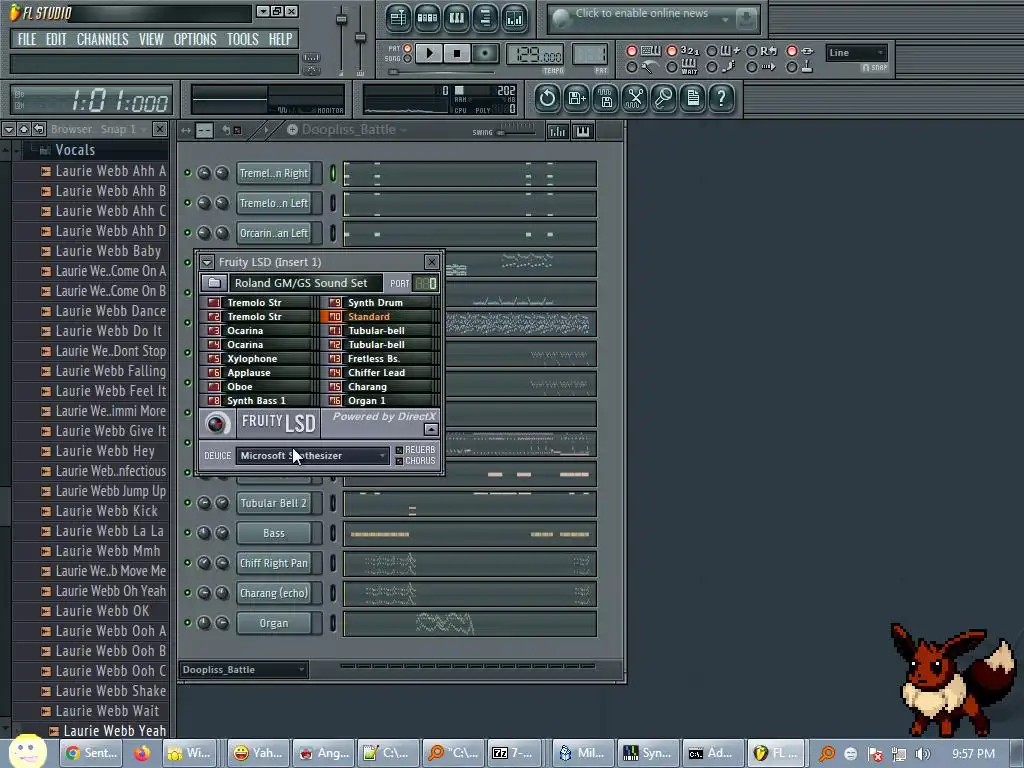Screen dimensions: 1024x768
Task: Open the Device Microsoft Synthesizer dropdown
Action: point(313,456)
